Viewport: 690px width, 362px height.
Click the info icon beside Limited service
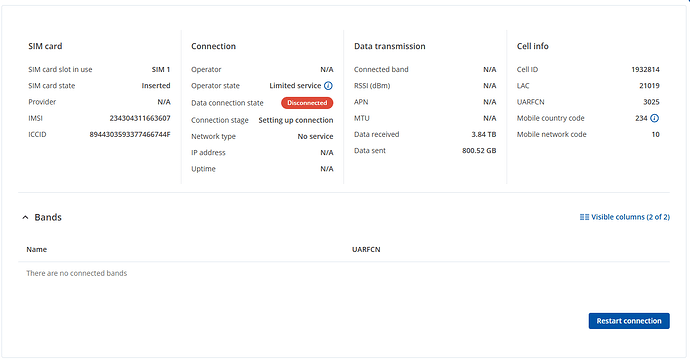coord(328,86)
